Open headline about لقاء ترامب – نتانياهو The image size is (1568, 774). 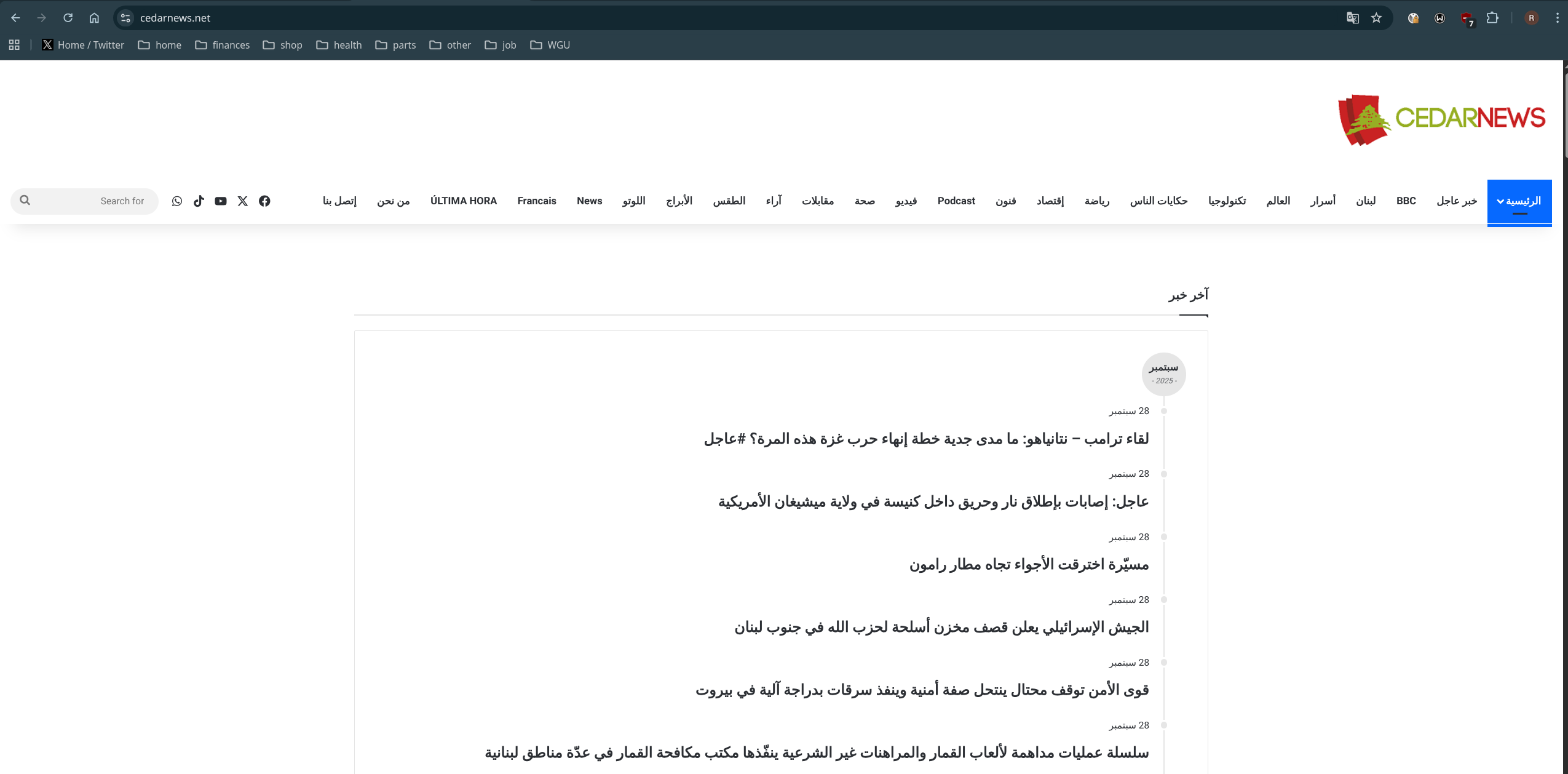coord(926,439)
